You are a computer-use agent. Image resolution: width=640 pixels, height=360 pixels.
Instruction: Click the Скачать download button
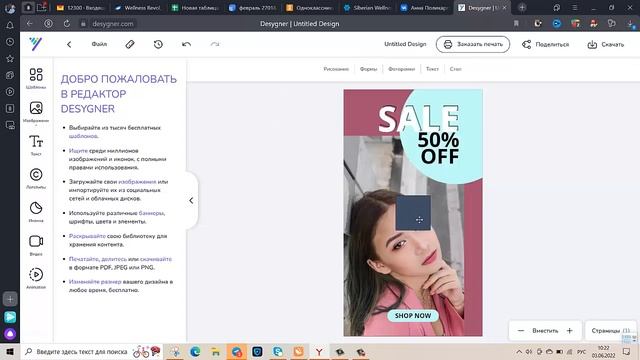pos(606,44)
